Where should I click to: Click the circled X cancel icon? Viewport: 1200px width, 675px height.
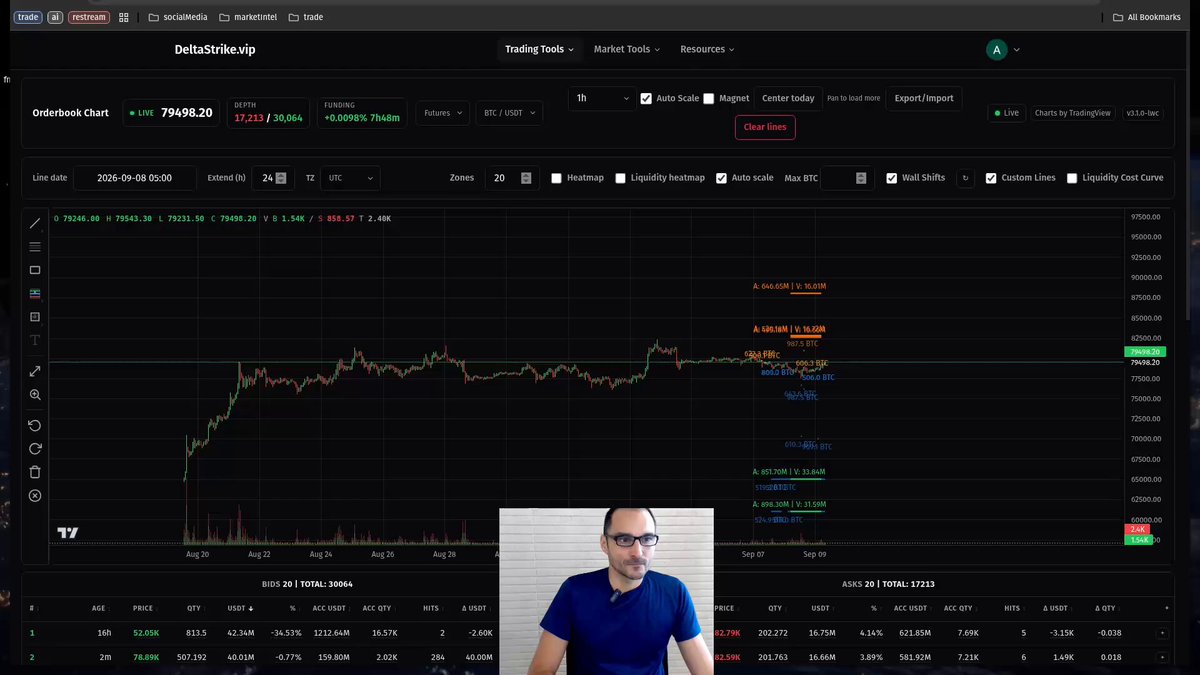point(35,496)
